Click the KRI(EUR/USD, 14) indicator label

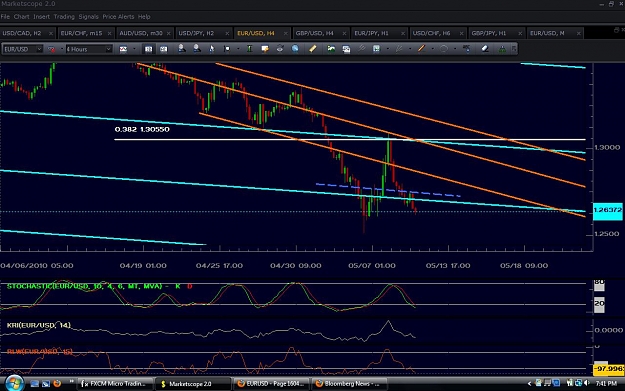coord(39,325)
